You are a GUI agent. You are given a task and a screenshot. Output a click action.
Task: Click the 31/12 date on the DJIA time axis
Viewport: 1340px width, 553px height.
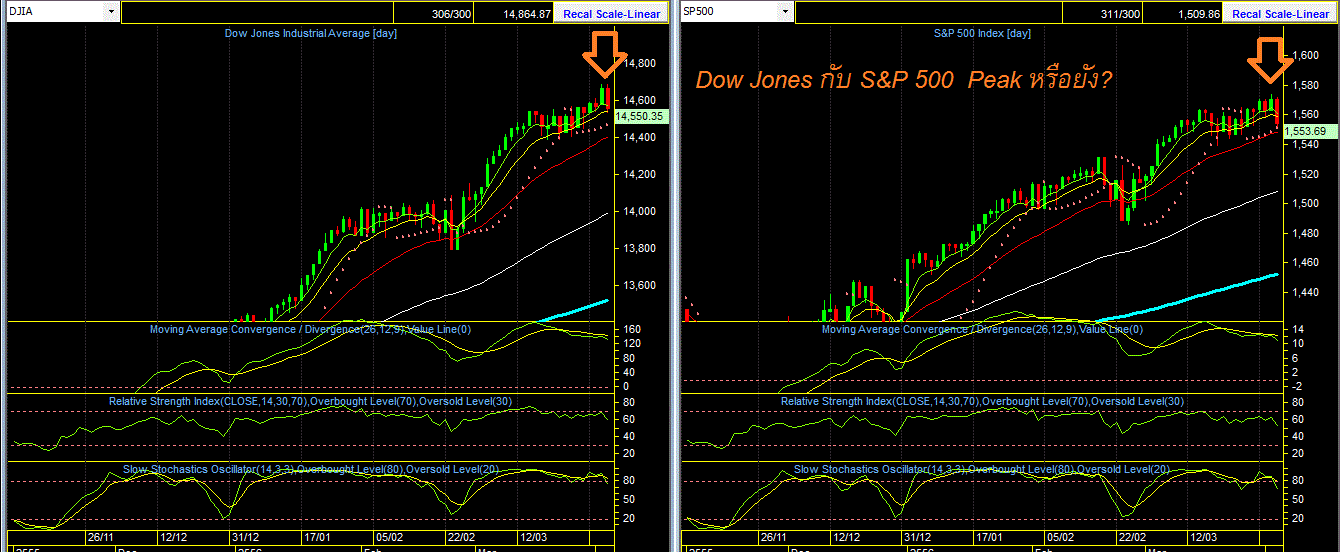(x=246, y=537)
